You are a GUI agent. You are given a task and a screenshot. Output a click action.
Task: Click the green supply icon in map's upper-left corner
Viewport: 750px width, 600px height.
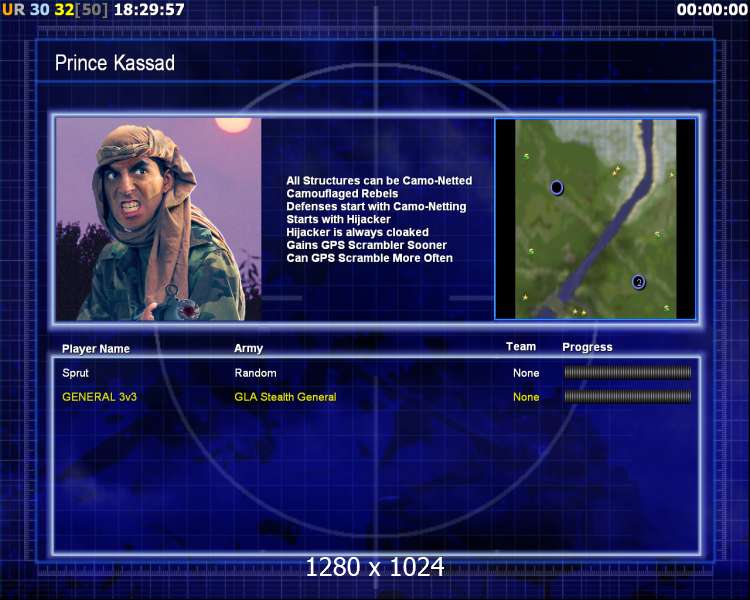[526, 156]
